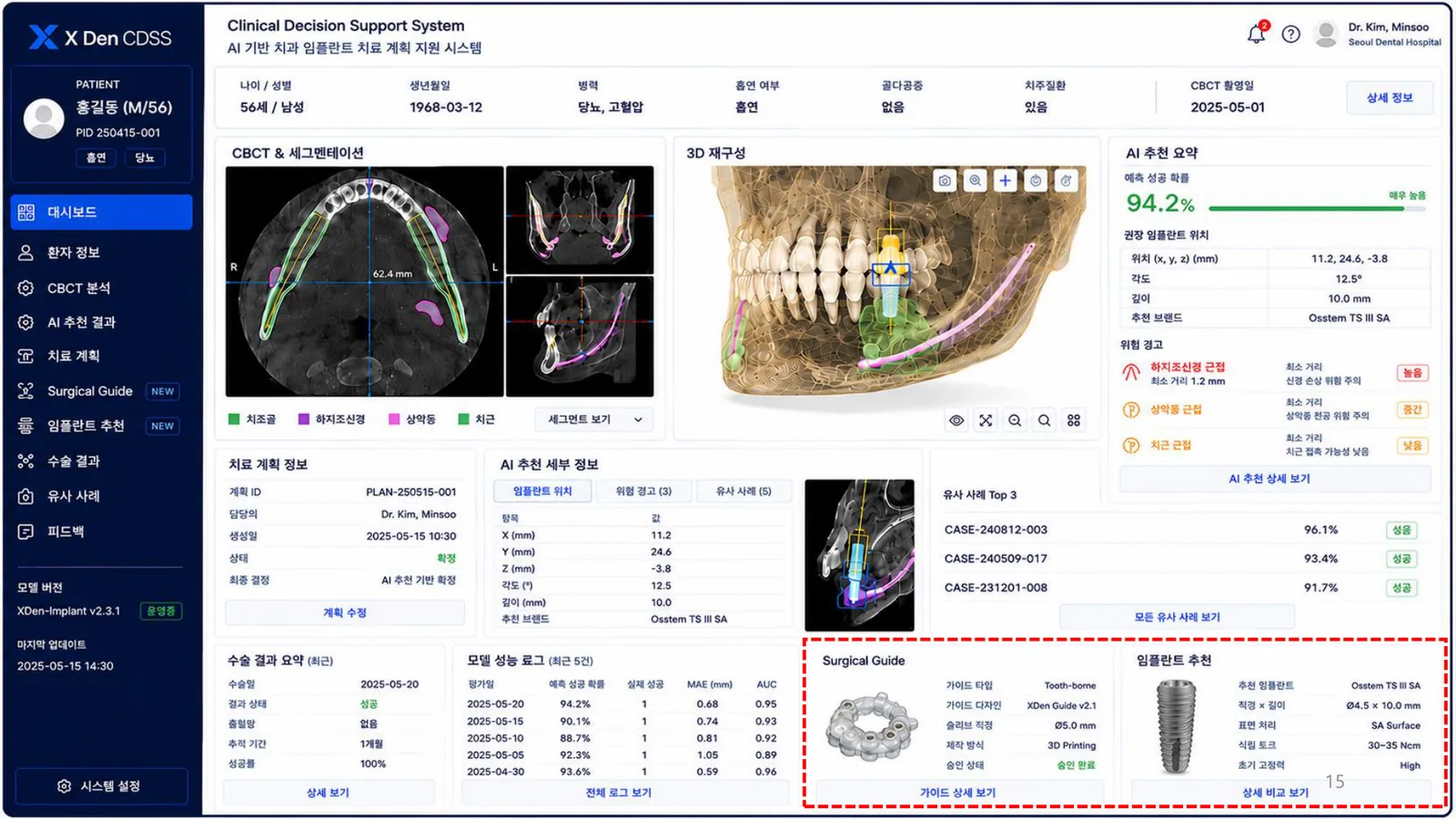Toggle the 하치조신경 purple legend swatch

(304, 420)
